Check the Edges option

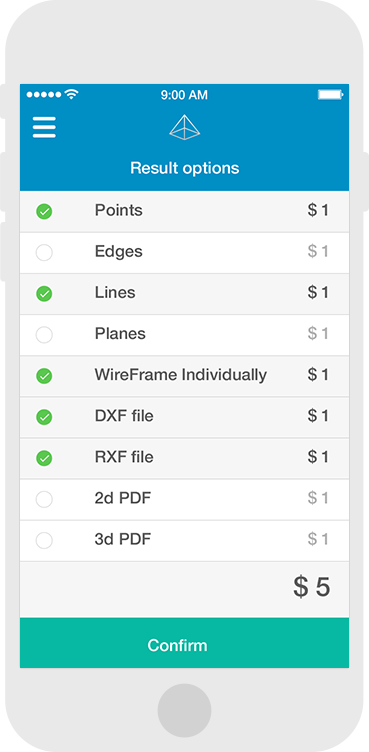[44, 253]
